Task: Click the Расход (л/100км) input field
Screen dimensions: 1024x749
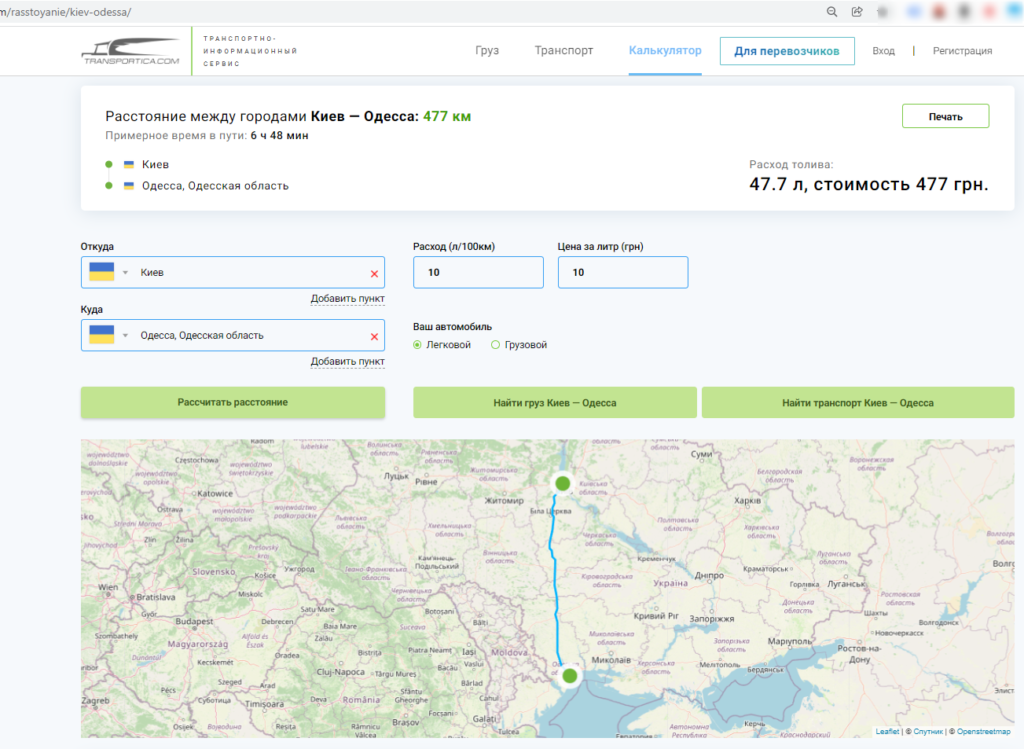Action: point(478,272)
